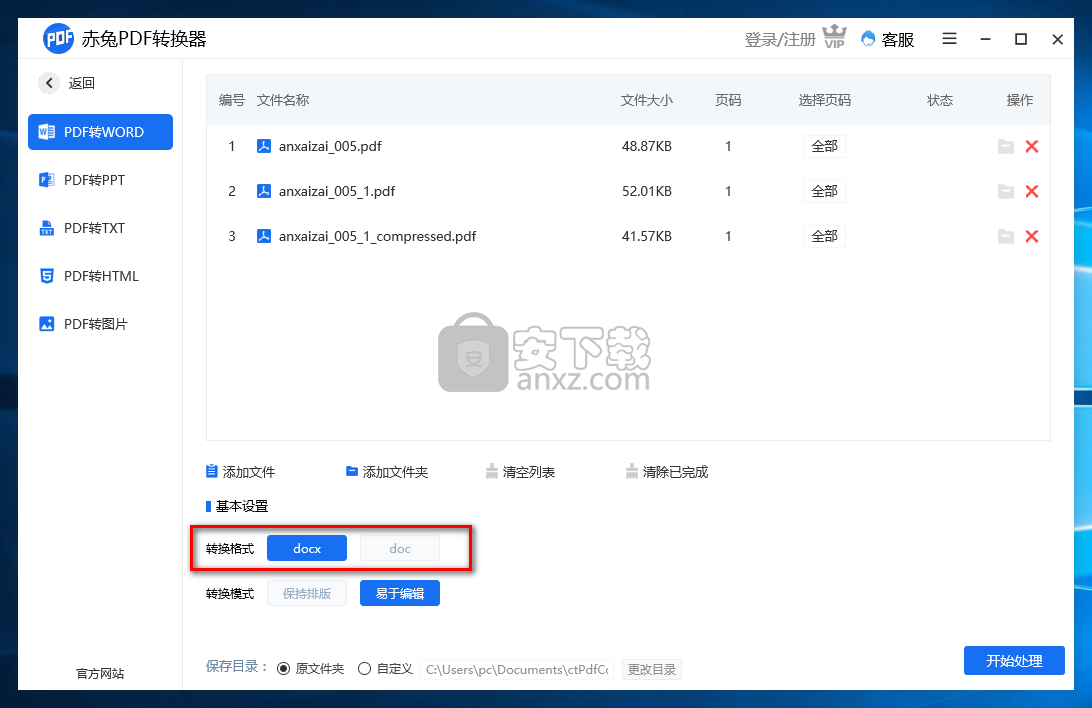The image size is (1092, 708).
Task: Click the PDF icon of anxaizai_005_1.pdf
Action: [x=264, y=191]
